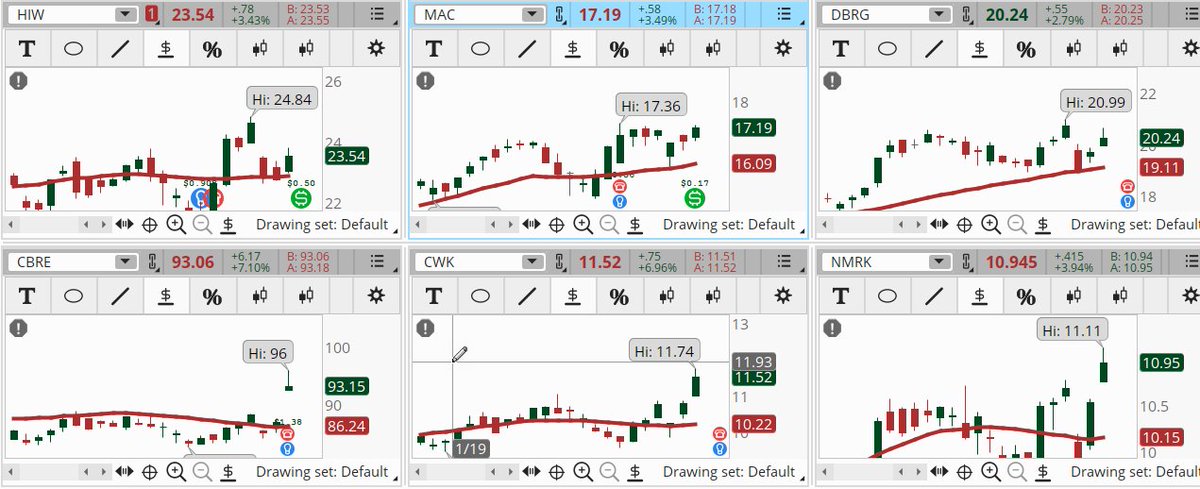Click crosshair icon below DBRG chart
Image resolution: width=1200 pixels, height=489 pixels.
click(x=964, y=224)
